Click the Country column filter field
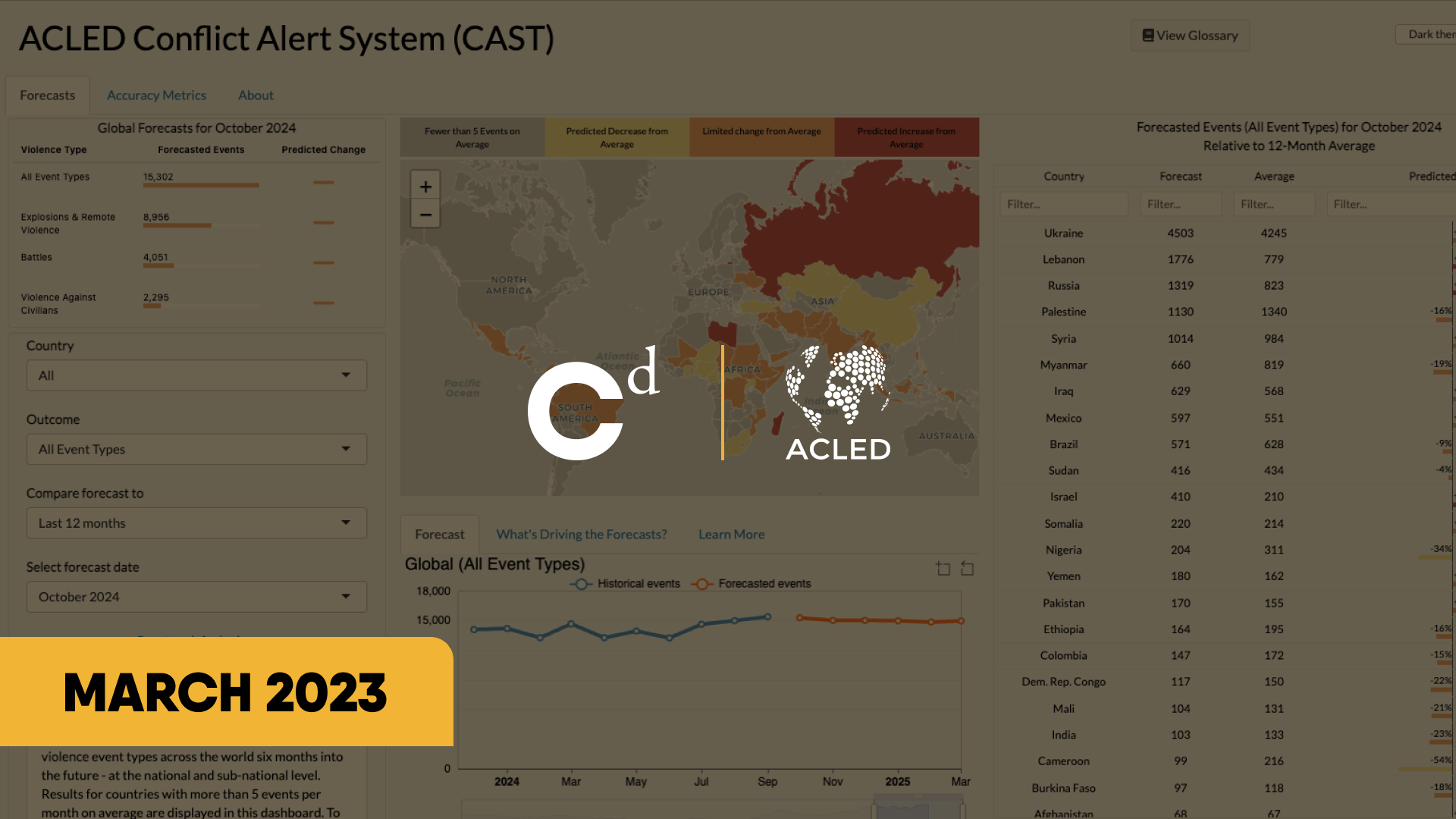 [1063, 204]
